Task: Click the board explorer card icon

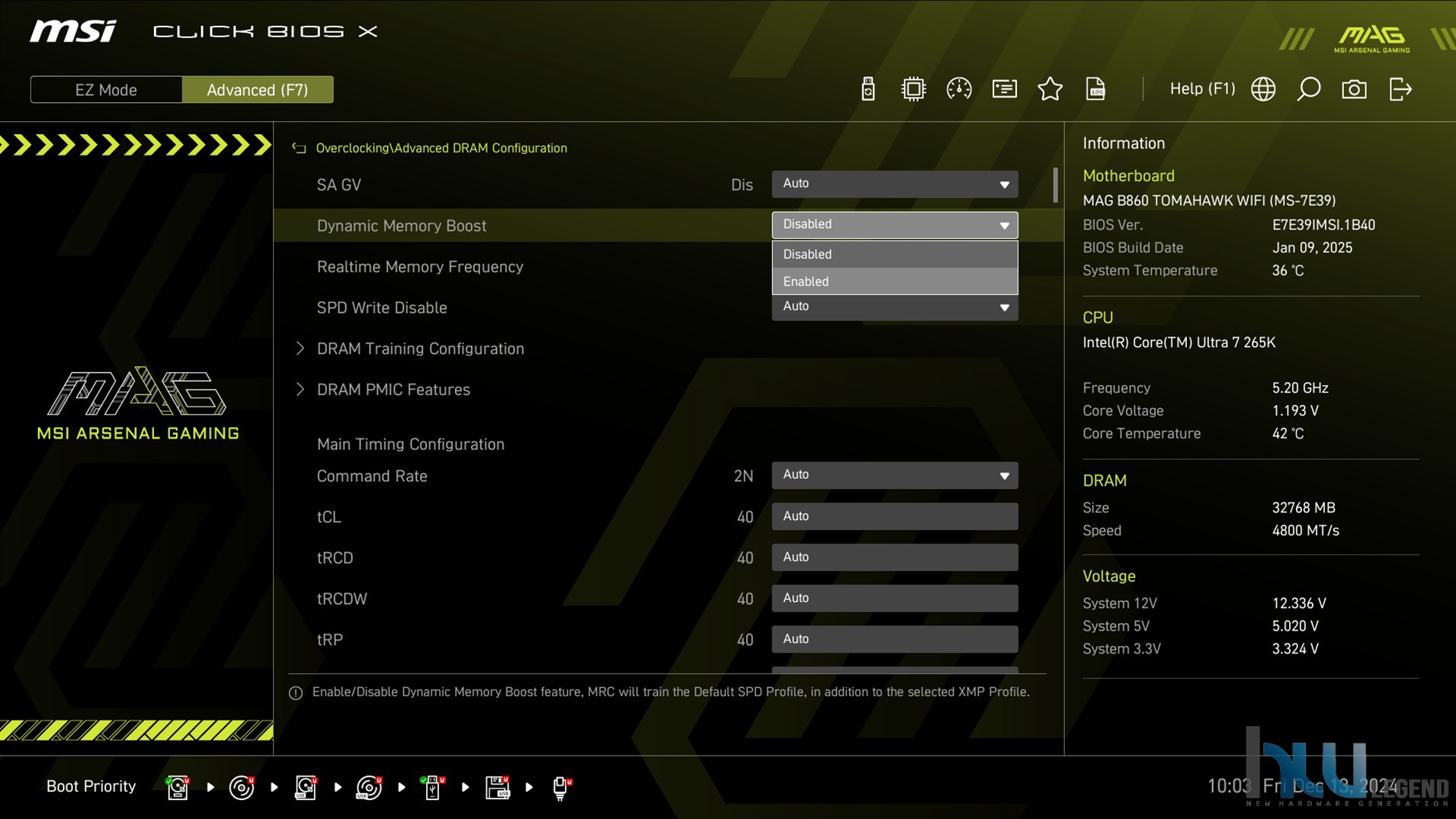Action: [x=1005, y=89]
